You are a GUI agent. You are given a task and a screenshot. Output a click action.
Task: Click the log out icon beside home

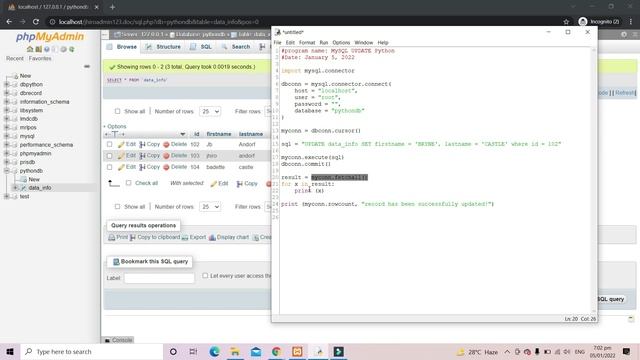(x=38, y=49)
